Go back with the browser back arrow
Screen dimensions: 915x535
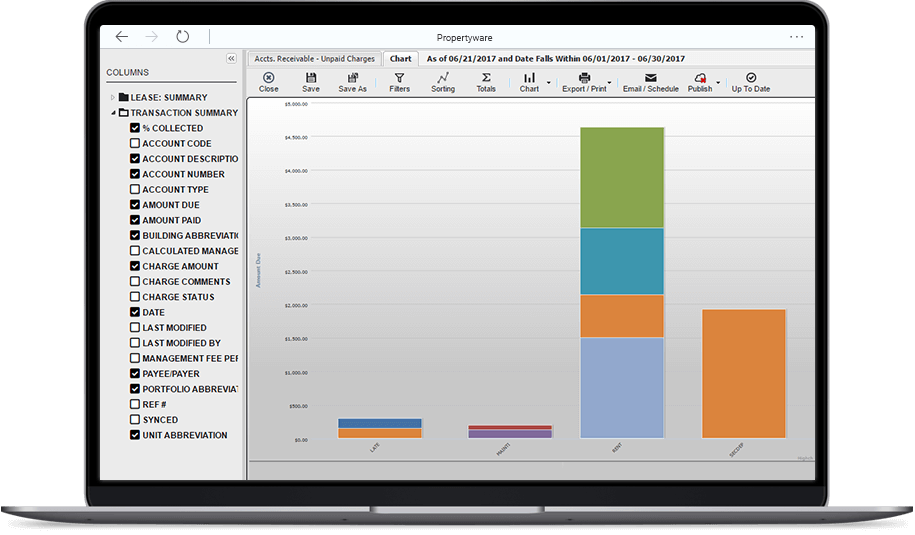pos(121,37)
